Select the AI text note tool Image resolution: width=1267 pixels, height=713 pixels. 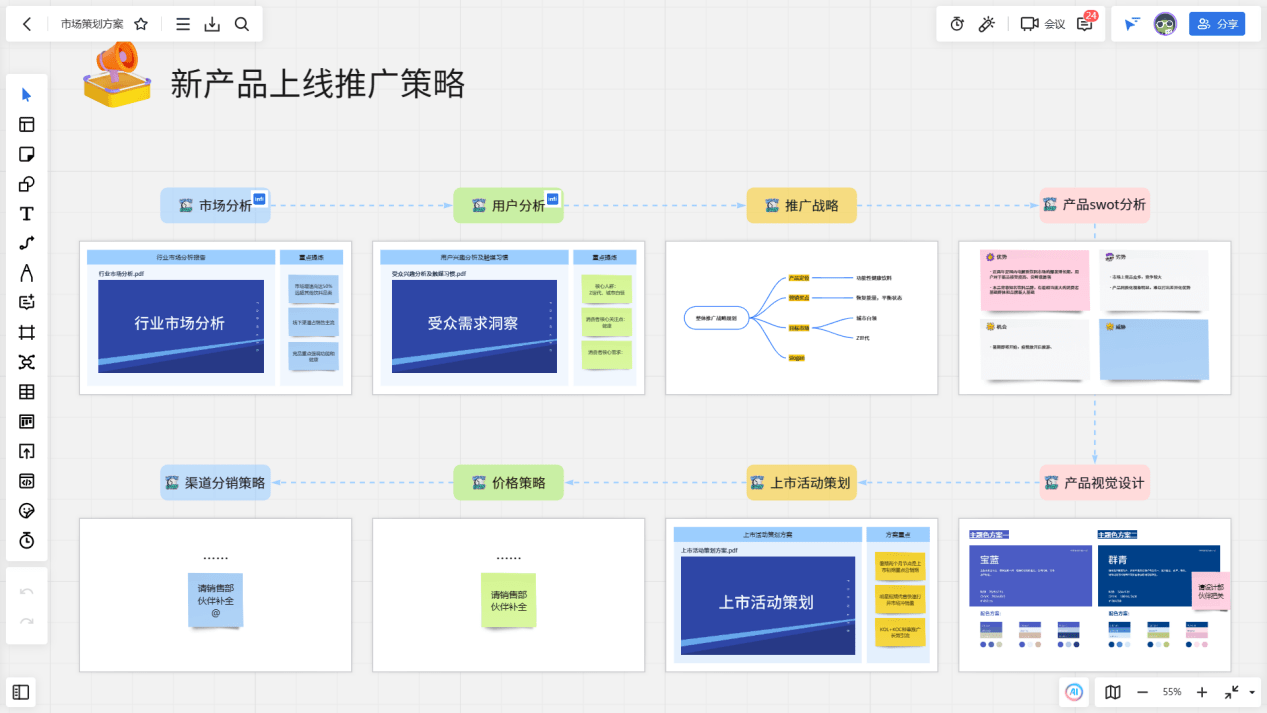27,302
